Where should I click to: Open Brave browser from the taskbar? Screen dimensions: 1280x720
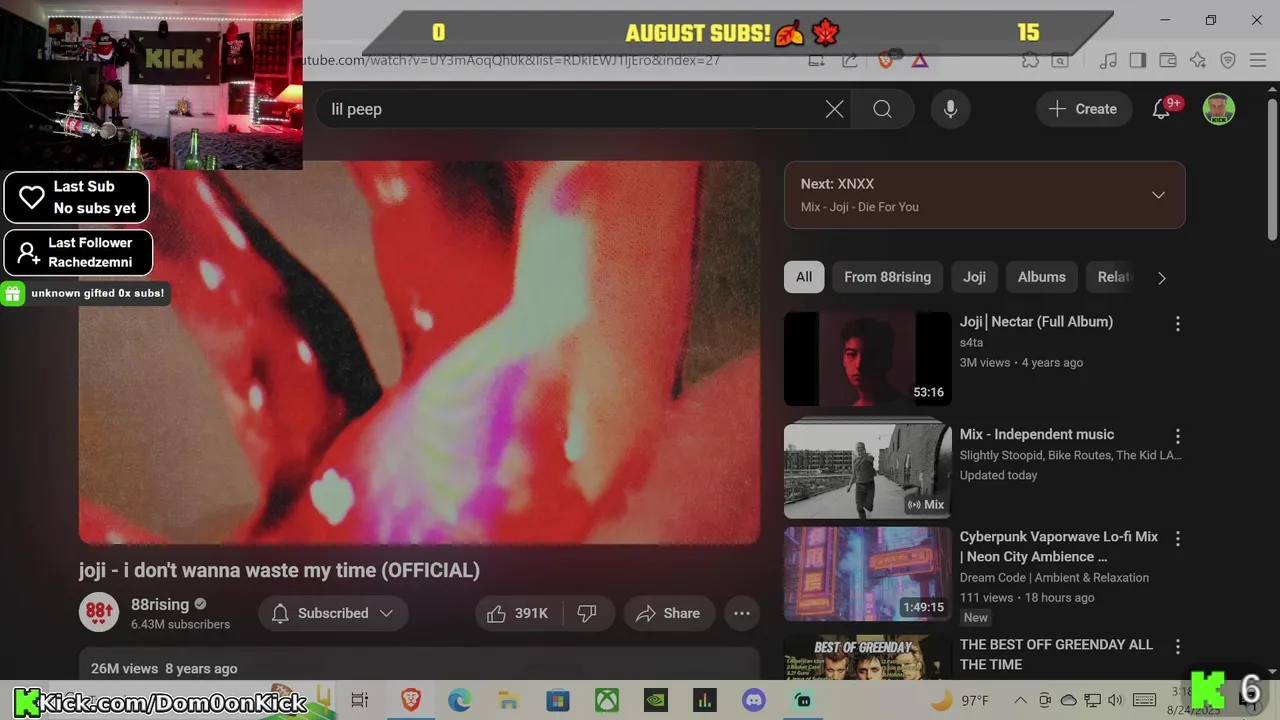[x=410, y=700]
